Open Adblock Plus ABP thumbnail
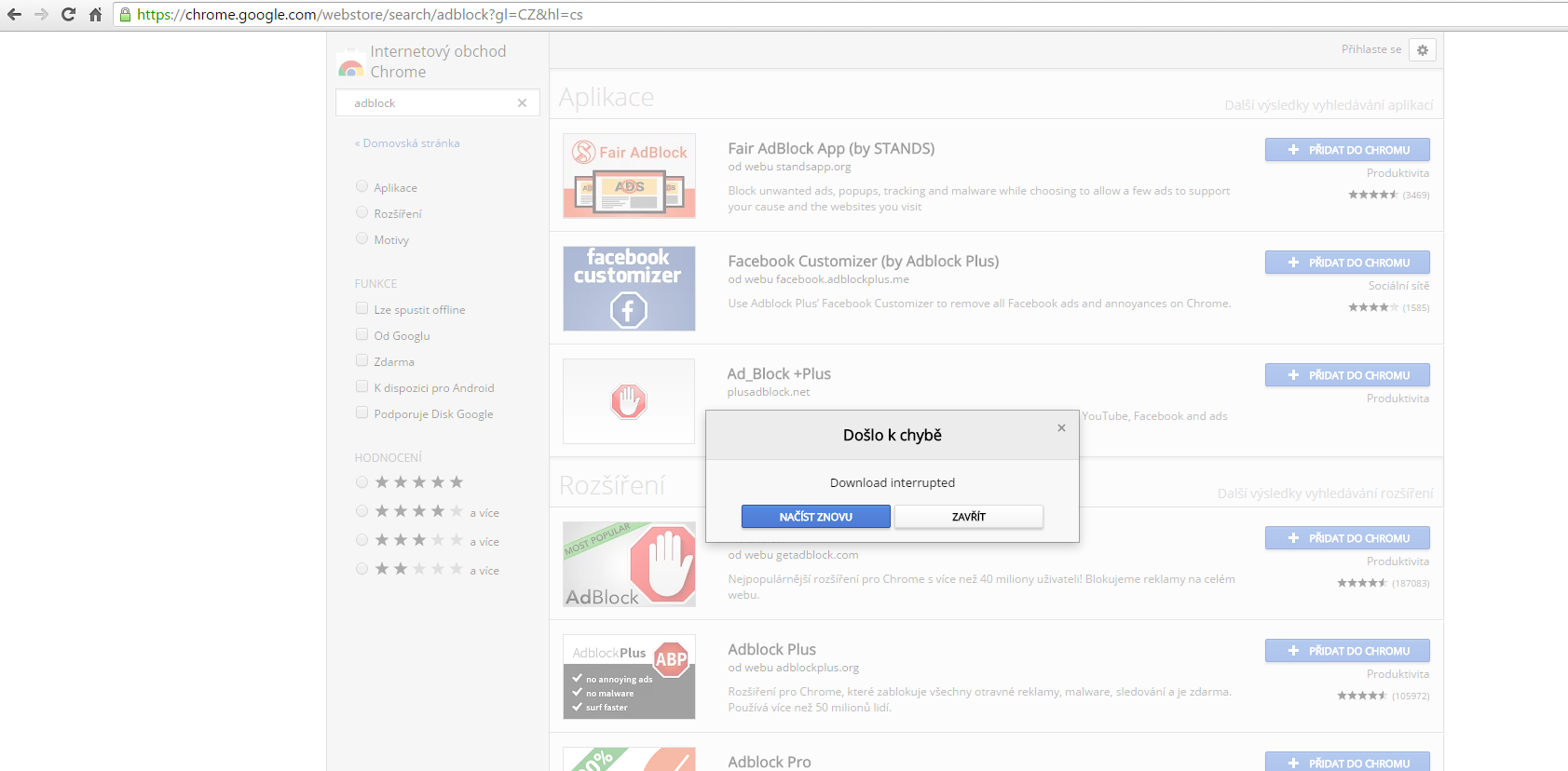 click(x=629, y=677)
